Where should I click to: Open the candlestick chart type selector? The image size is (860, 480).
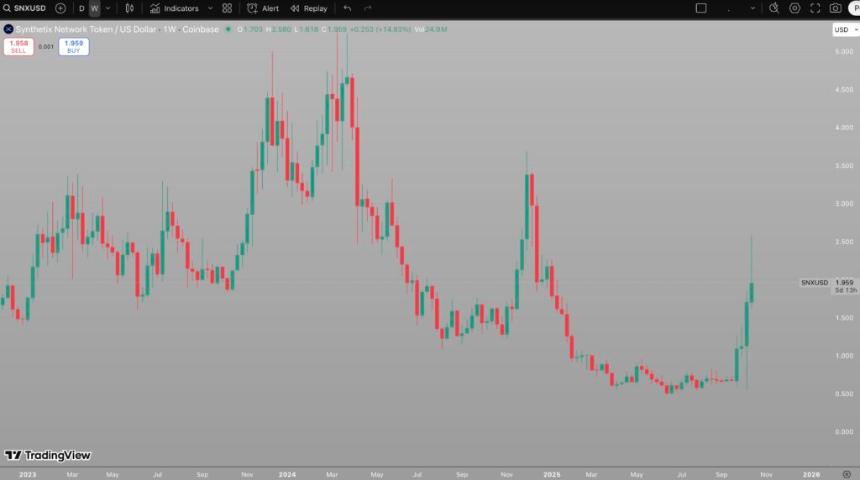click(x=129, y=8)
